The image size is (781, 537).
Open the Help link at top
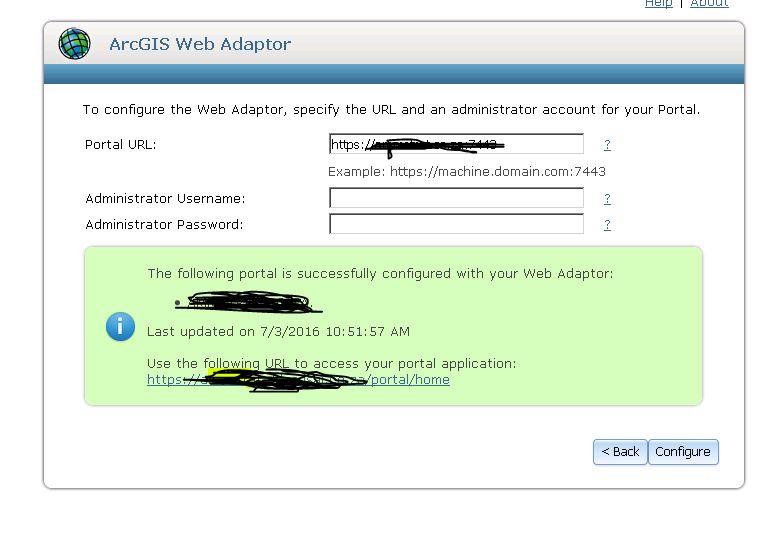[658, 4]
